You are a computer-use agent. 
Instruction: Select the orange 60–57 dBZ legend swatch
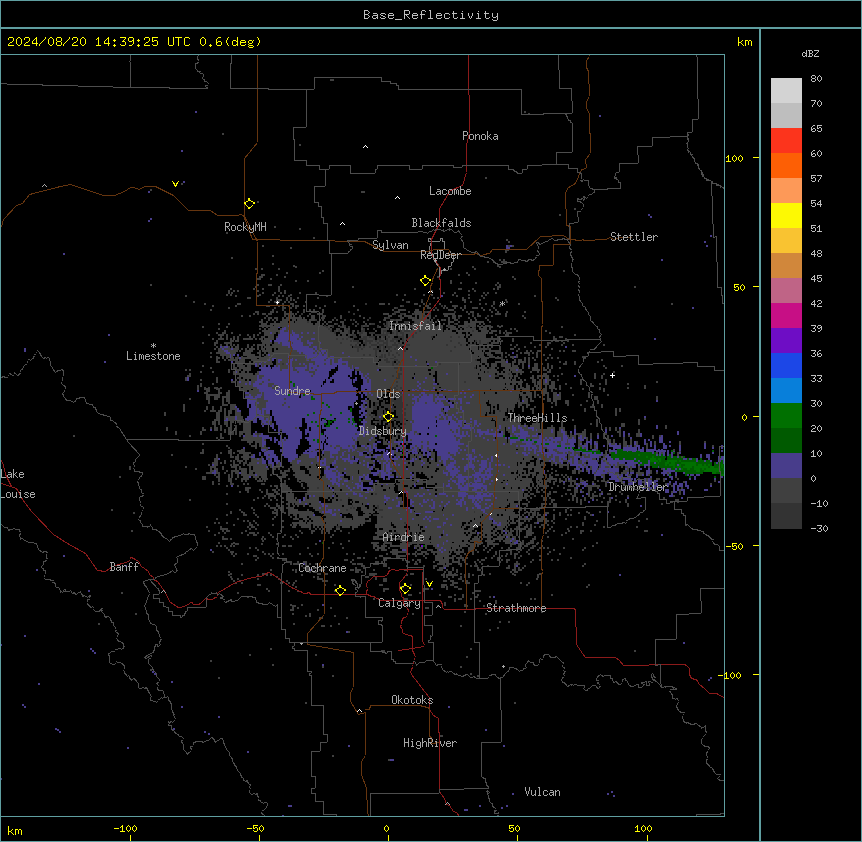pyautogui.click(x=786, y=165)
